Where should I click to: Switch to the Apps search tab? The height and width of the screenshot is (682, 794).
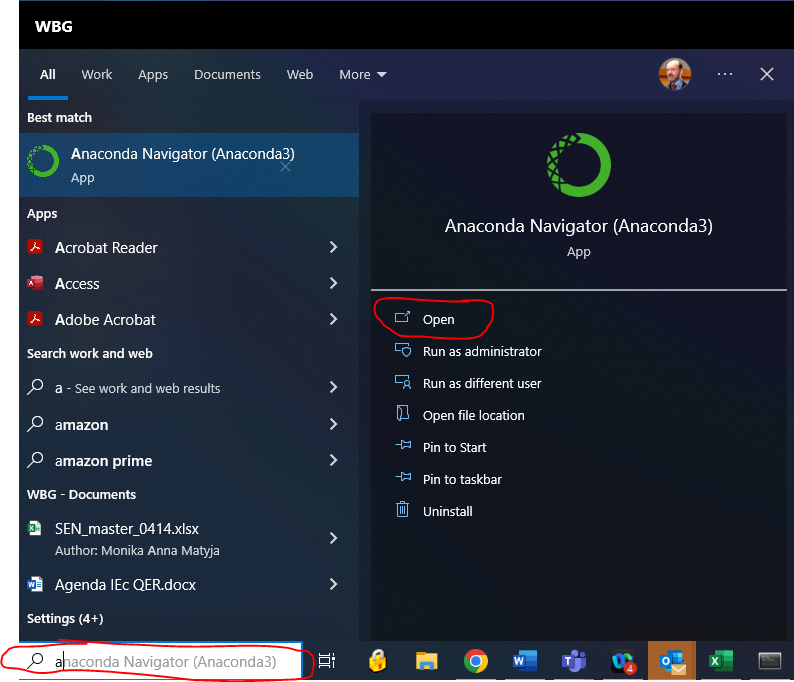[x=153, y=74]
